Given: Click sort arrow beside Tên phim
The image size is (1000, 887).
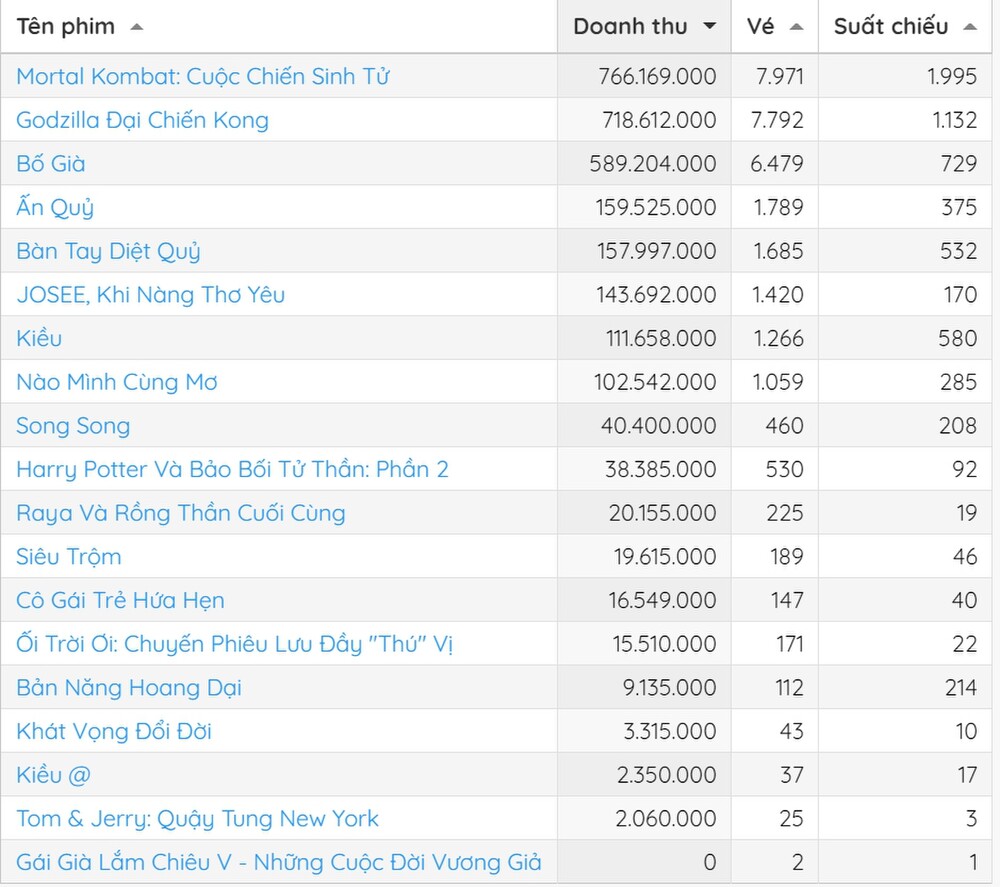Looking at the screenshot, I should (x=137, y=27).
